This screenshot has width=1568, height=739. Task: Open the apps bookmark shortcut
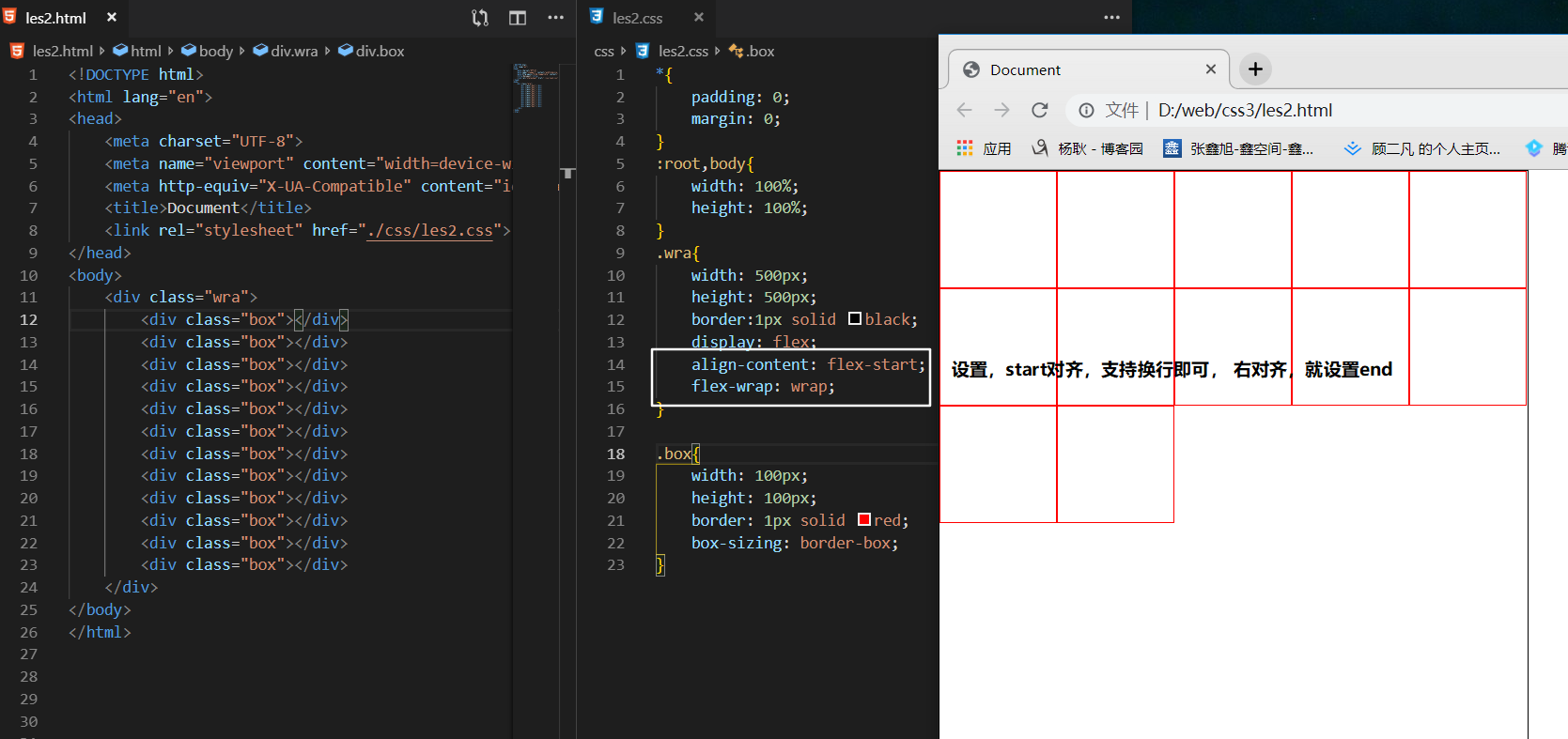984,148
